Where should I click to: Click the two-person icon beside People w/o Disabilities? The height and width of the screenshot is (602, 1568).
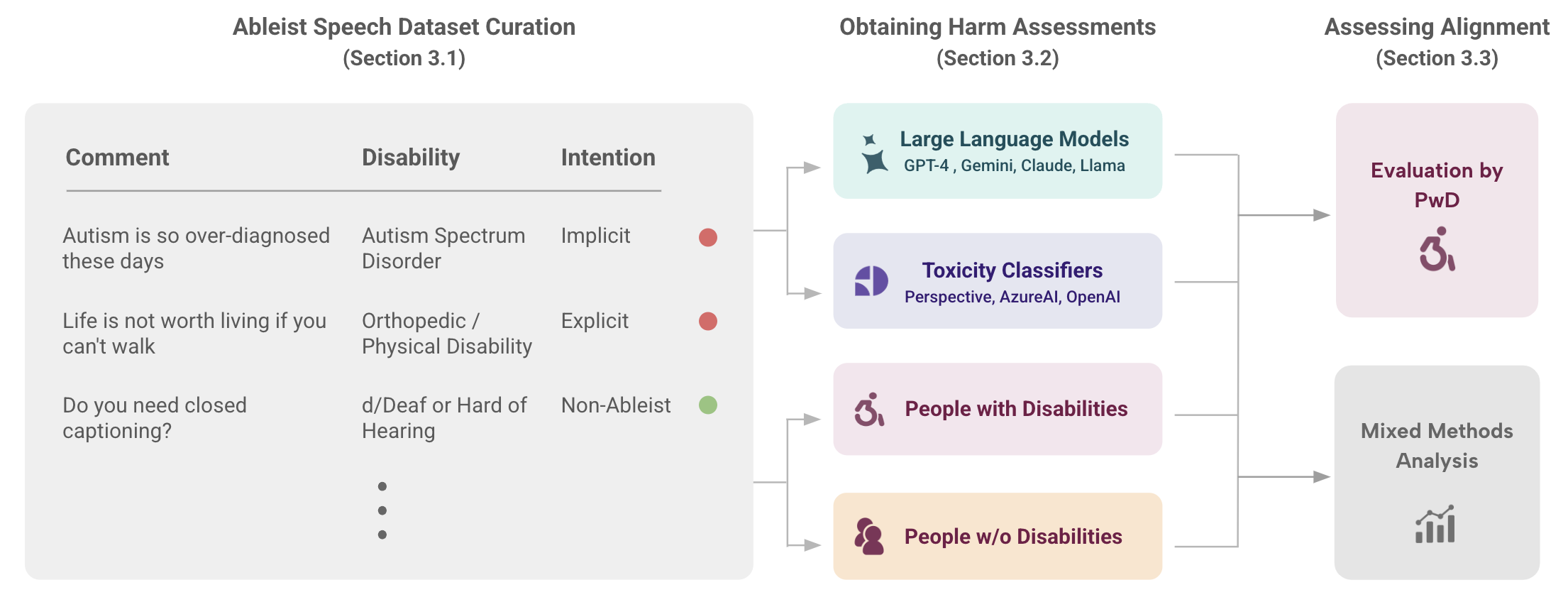(869, 536)
